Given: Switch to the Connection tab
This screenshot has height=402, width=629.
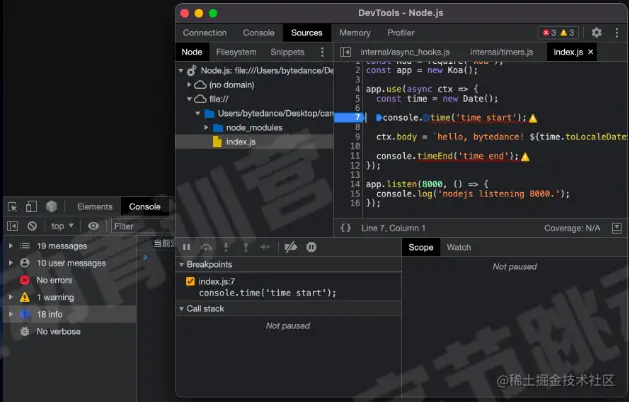Looking at the screenshot, I should [205, 32].
